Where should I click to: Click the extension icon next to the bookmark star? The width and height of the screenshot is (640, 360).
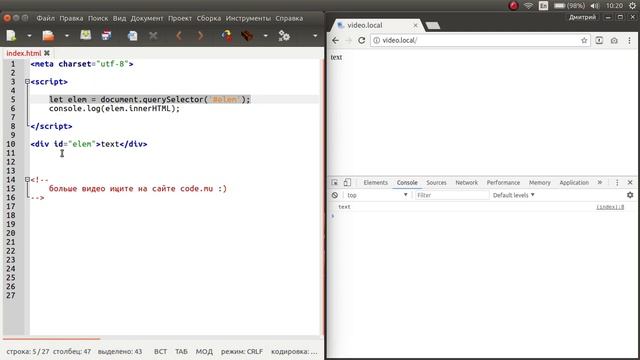(599, 40)
